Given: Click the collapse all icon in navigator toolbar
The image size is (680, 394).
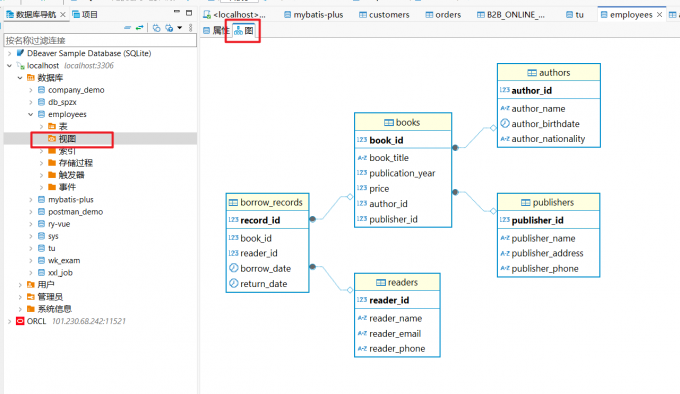Looking at the screenshot, I should (127, 28).
